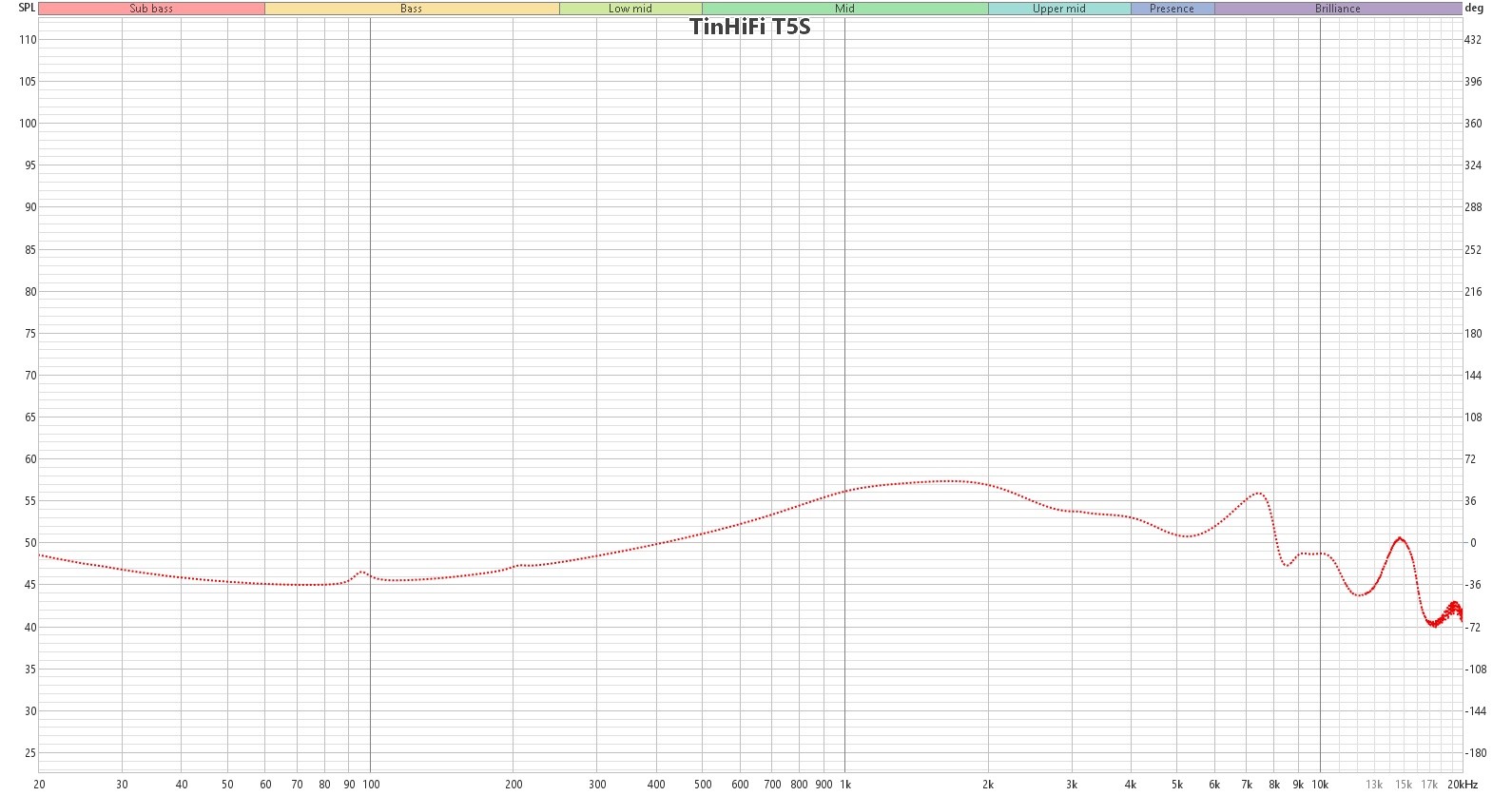
Task: Click the deg axis heading
Action: point(1474,8)
